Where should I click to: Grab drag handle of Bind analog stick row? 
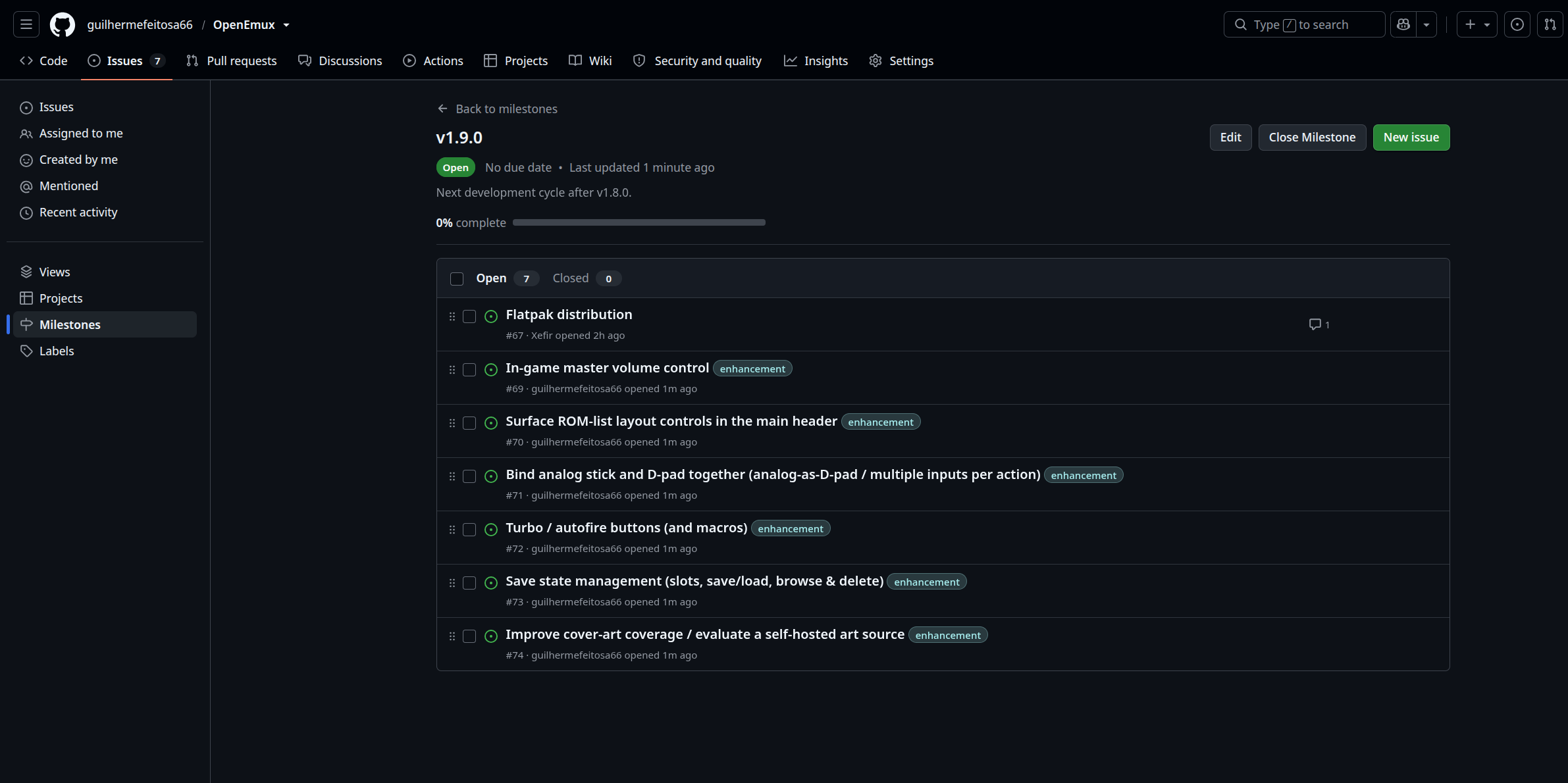pyautogui.click(x=452, y=476)
